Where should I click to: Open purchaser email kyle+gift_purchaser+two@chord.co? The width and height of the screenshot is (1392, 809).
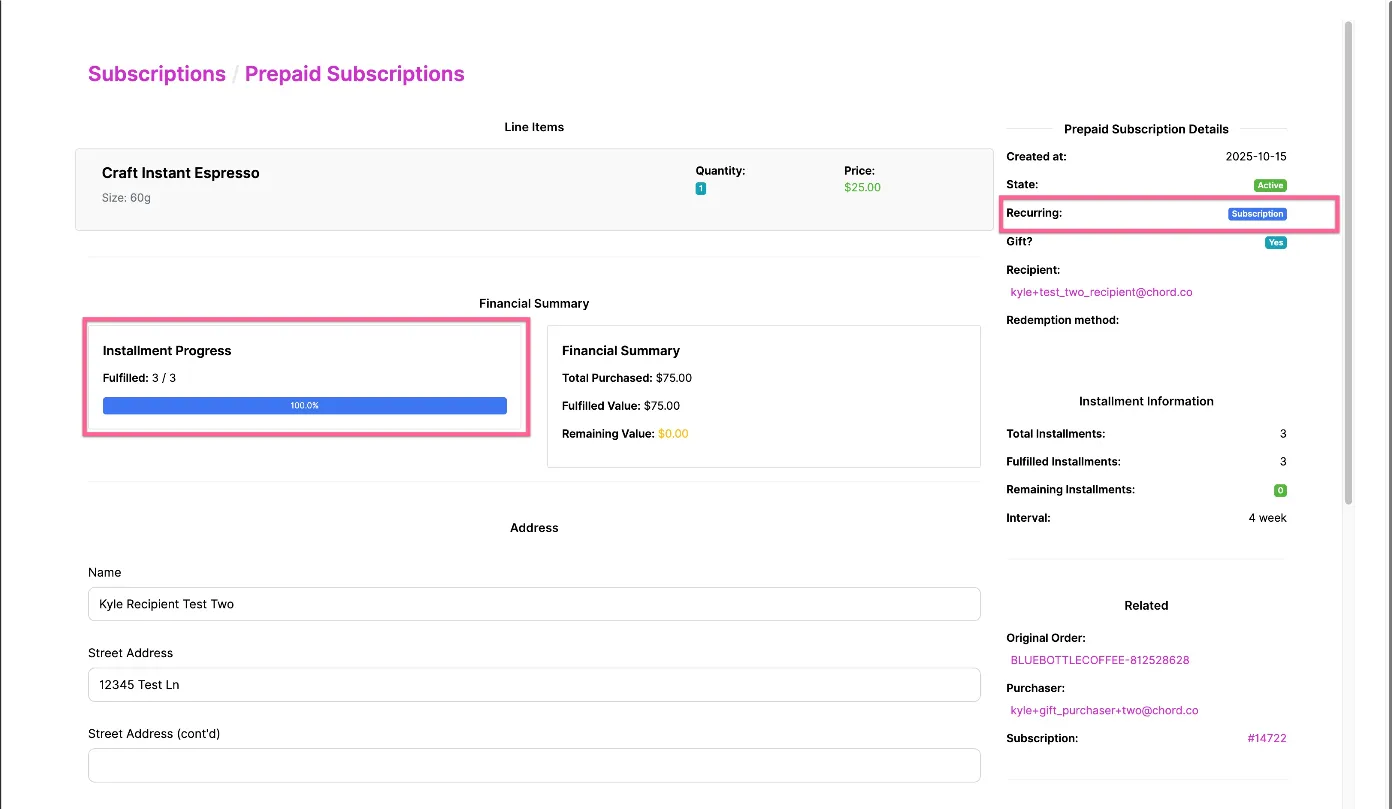1104,710
